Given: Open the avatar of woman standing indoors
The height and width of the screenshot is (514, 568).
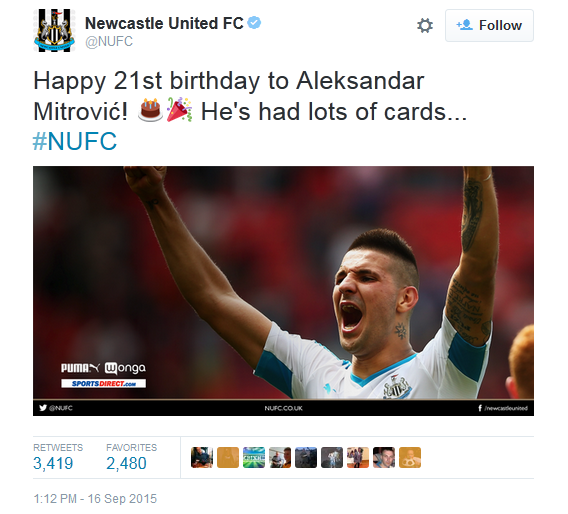Looking at the screenshot, I should (x=358, y=457).
